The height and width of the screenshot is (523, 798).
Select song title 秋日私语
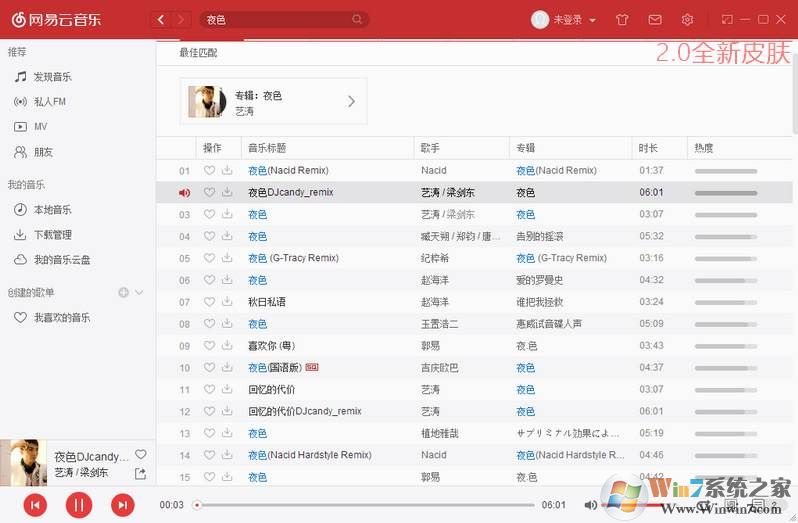(x=267, y=302)
